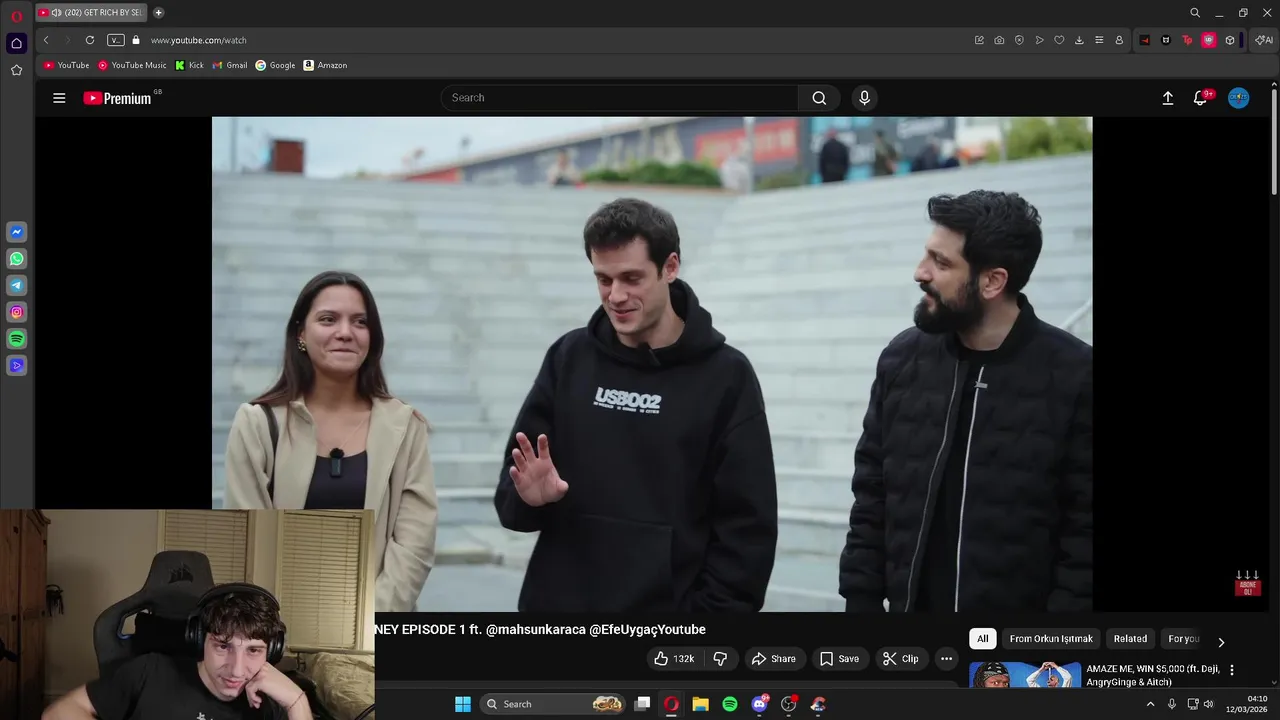Open Spotify from the taskbar

[x=730, y=704]
